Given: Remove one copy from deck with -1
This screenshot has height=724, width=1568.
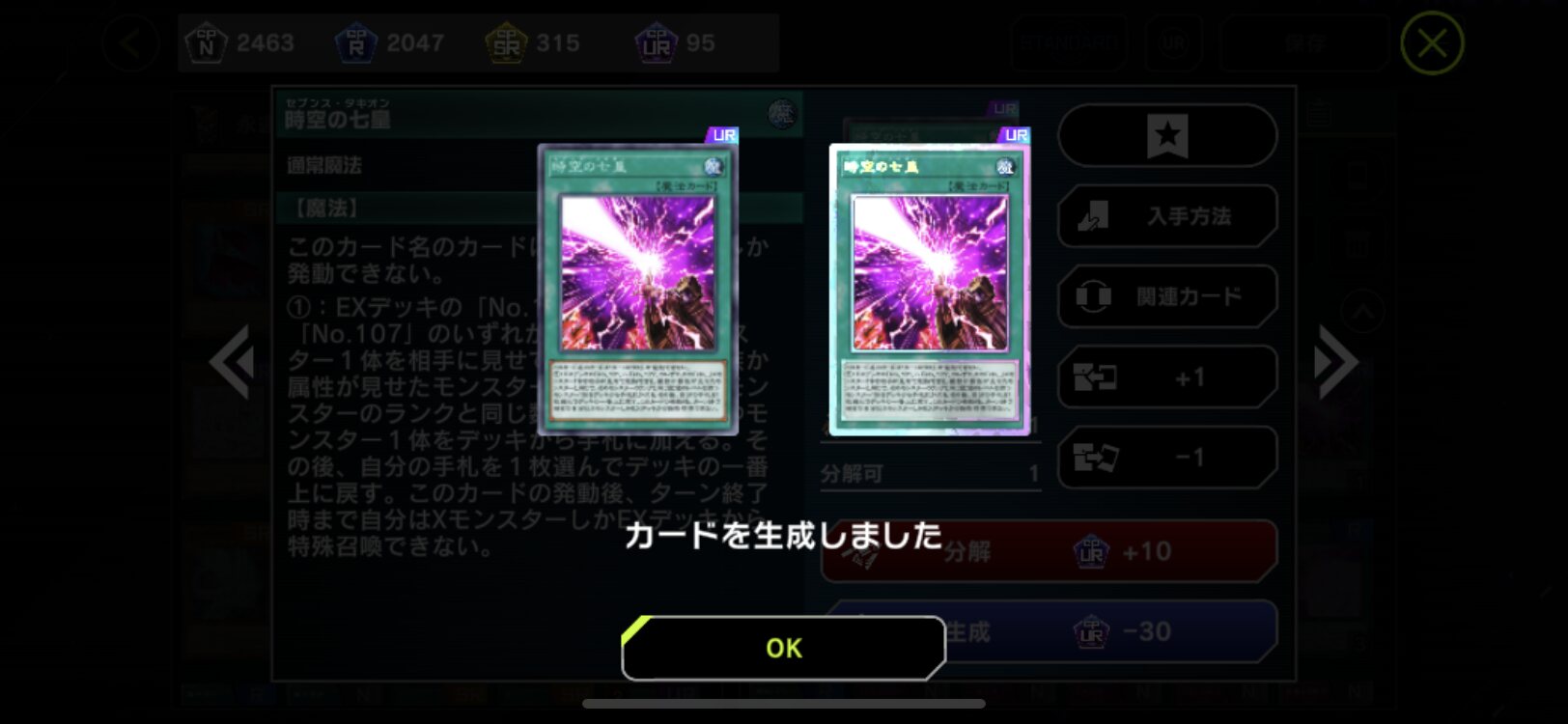Looking at the screenshot, I should (1167, 457).
